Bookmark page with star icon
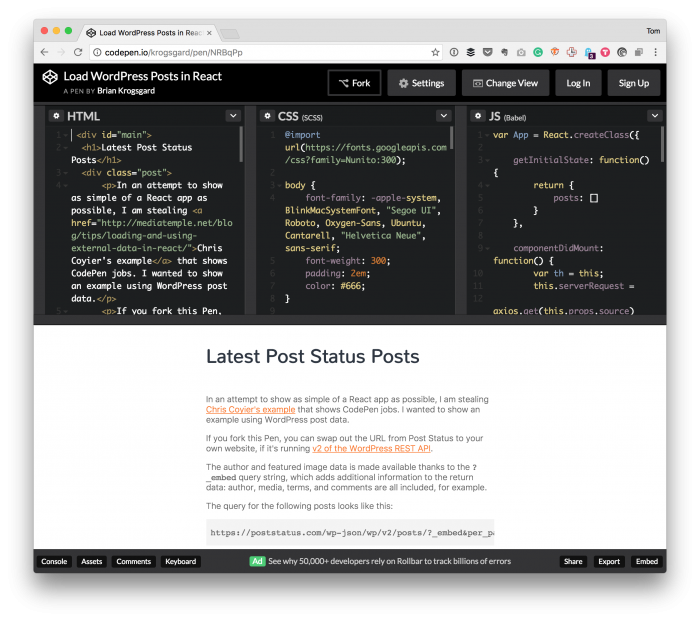Screen dimensions: 700x621 (435, 52)
